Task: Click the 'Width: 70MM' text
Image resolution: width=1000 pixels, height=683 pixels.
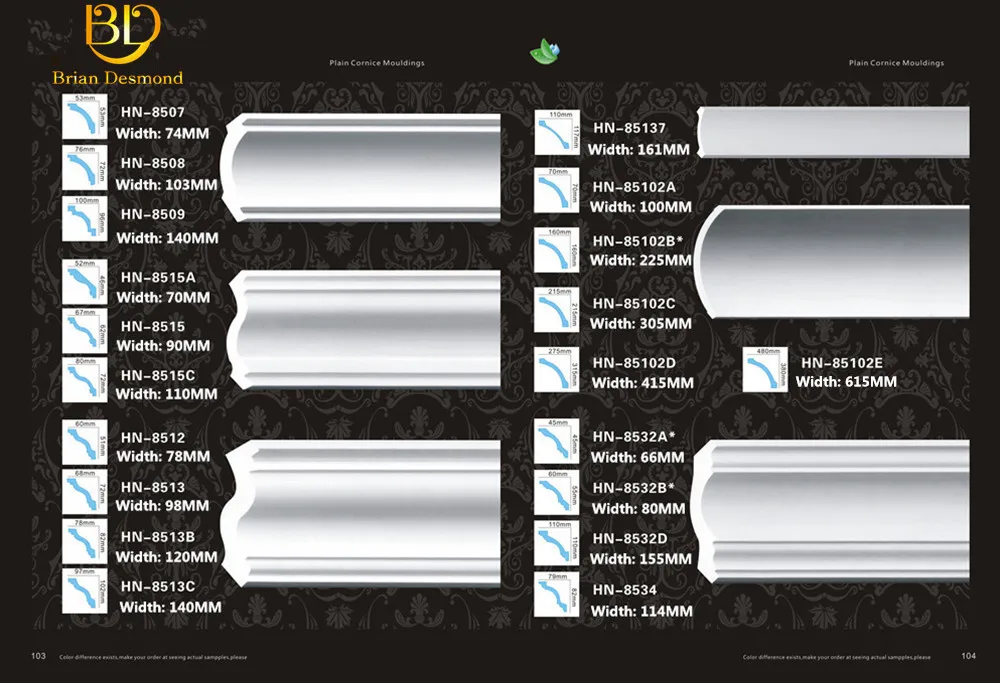Action: coord(163,298)
